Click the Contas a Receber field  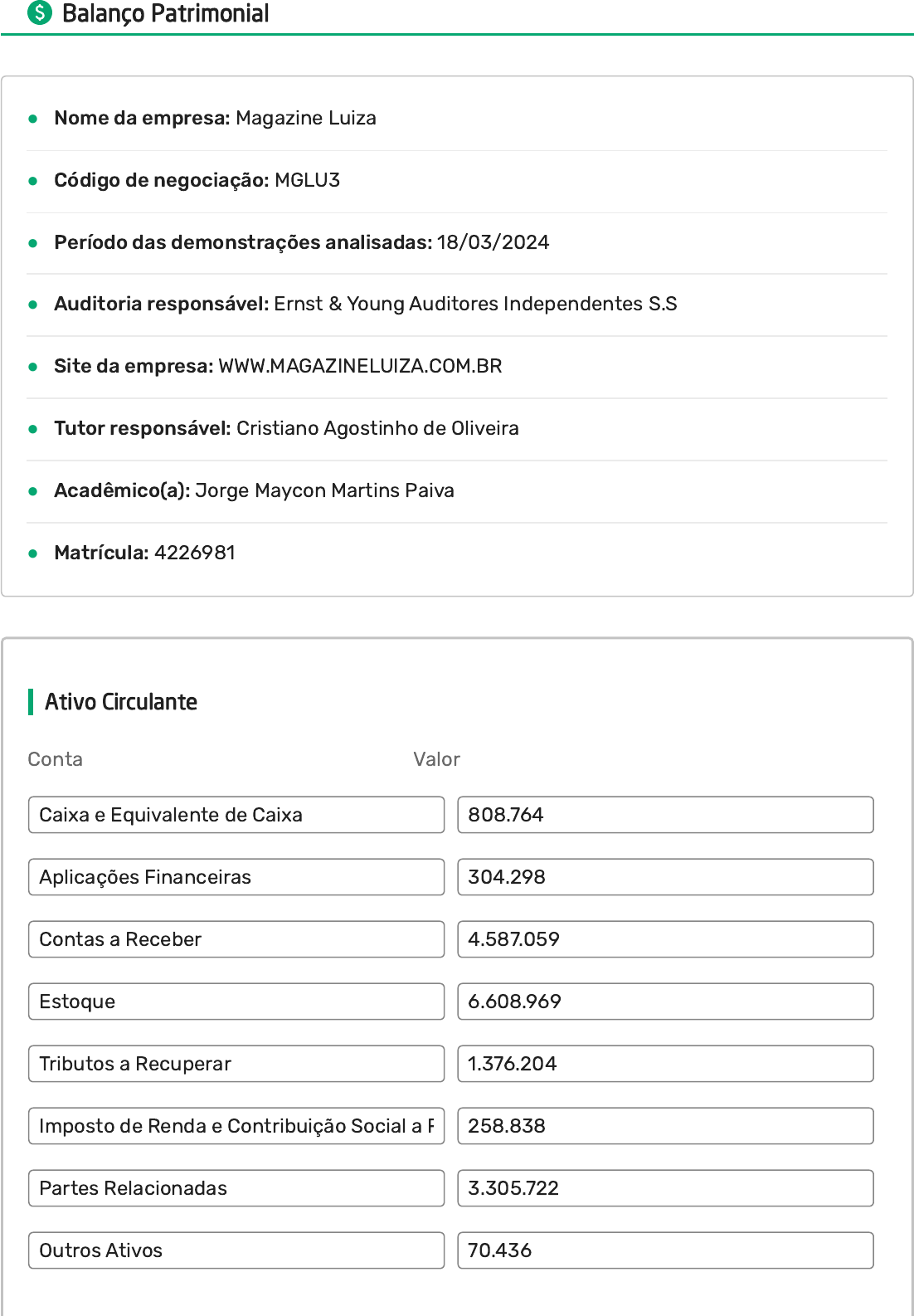point(236,939)
